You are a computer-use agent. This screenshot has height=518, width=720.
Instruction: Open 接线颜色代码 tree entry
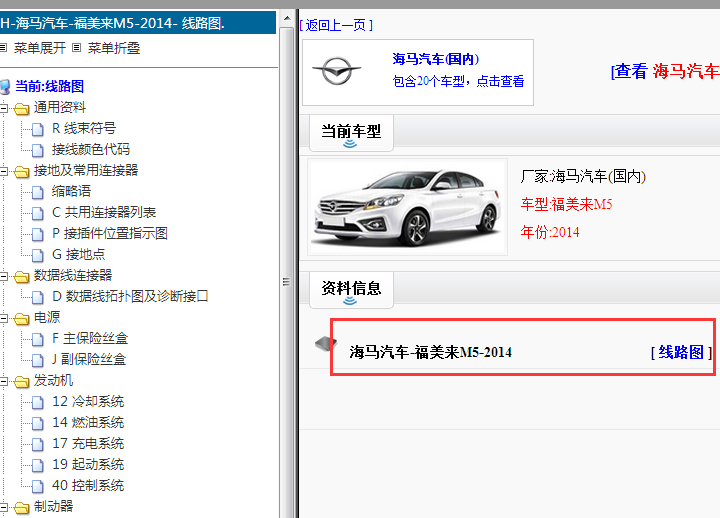[x=90, y=149]
